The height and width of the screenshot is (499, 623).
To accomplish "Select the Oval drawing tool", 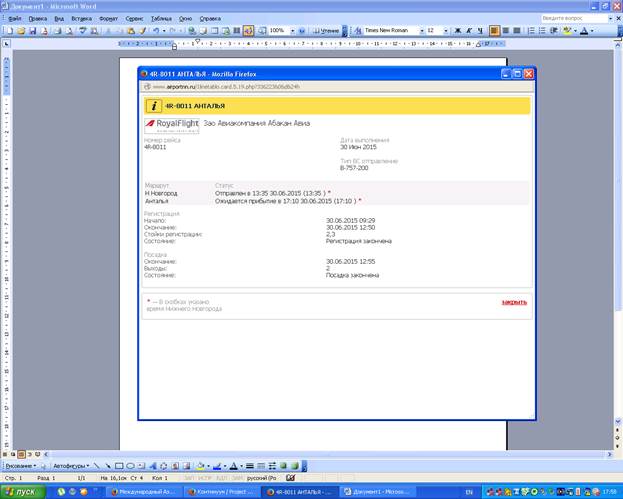I will pyautogui.click(x=130, y=466).
